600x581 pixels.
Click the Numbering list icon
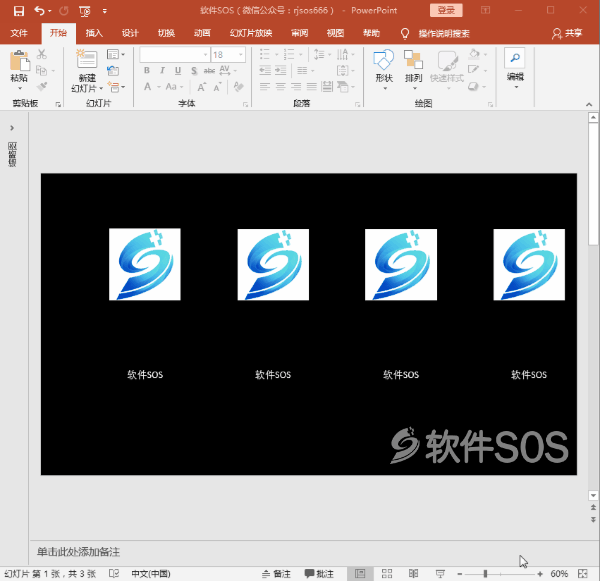(289, 54)
